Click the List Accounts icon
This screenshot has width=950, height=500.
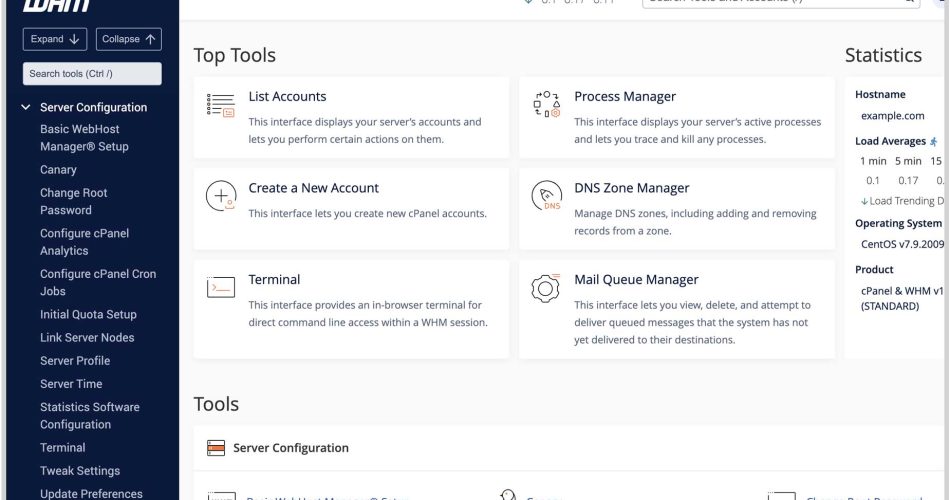[x=221, y=105]
